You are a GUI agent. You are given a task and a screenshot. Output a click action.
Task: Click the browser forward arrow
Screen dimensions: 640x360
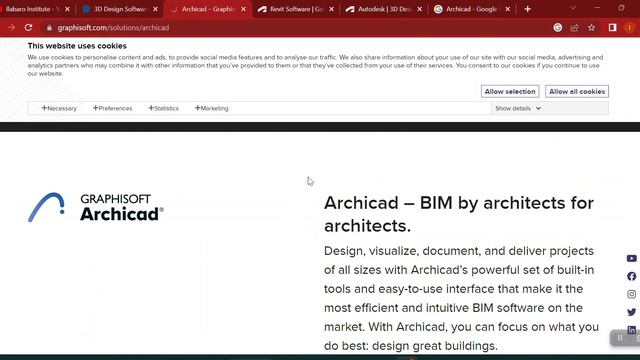tap(11, 28)
